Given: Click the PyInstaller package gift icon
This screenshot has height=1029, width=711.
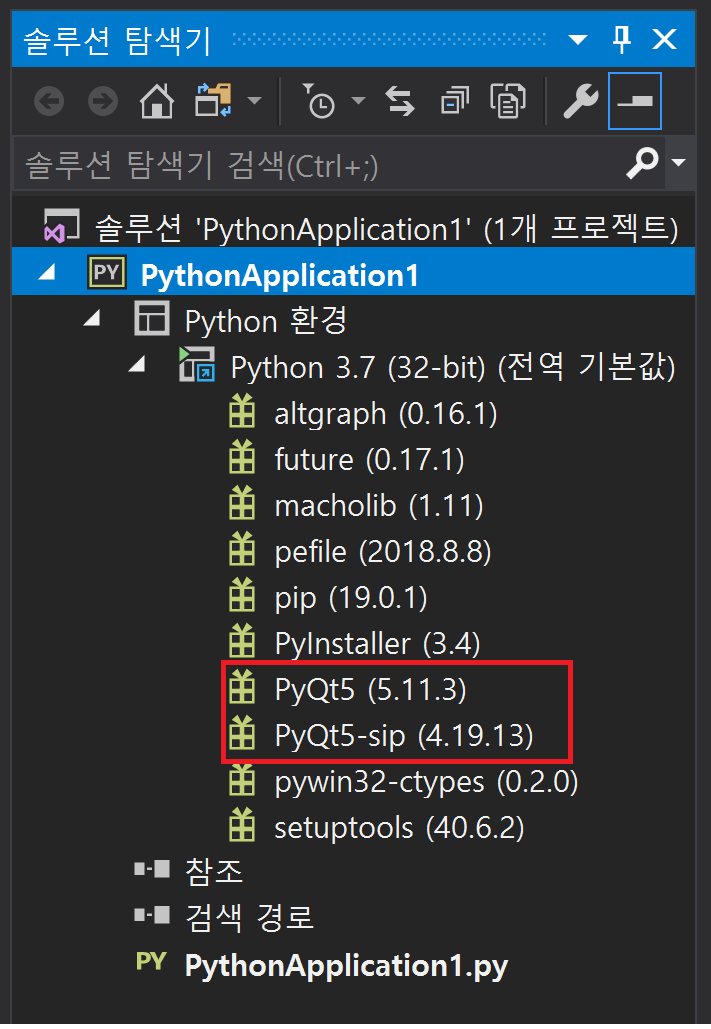Looking at the screenshot, I should coord(242,641).
